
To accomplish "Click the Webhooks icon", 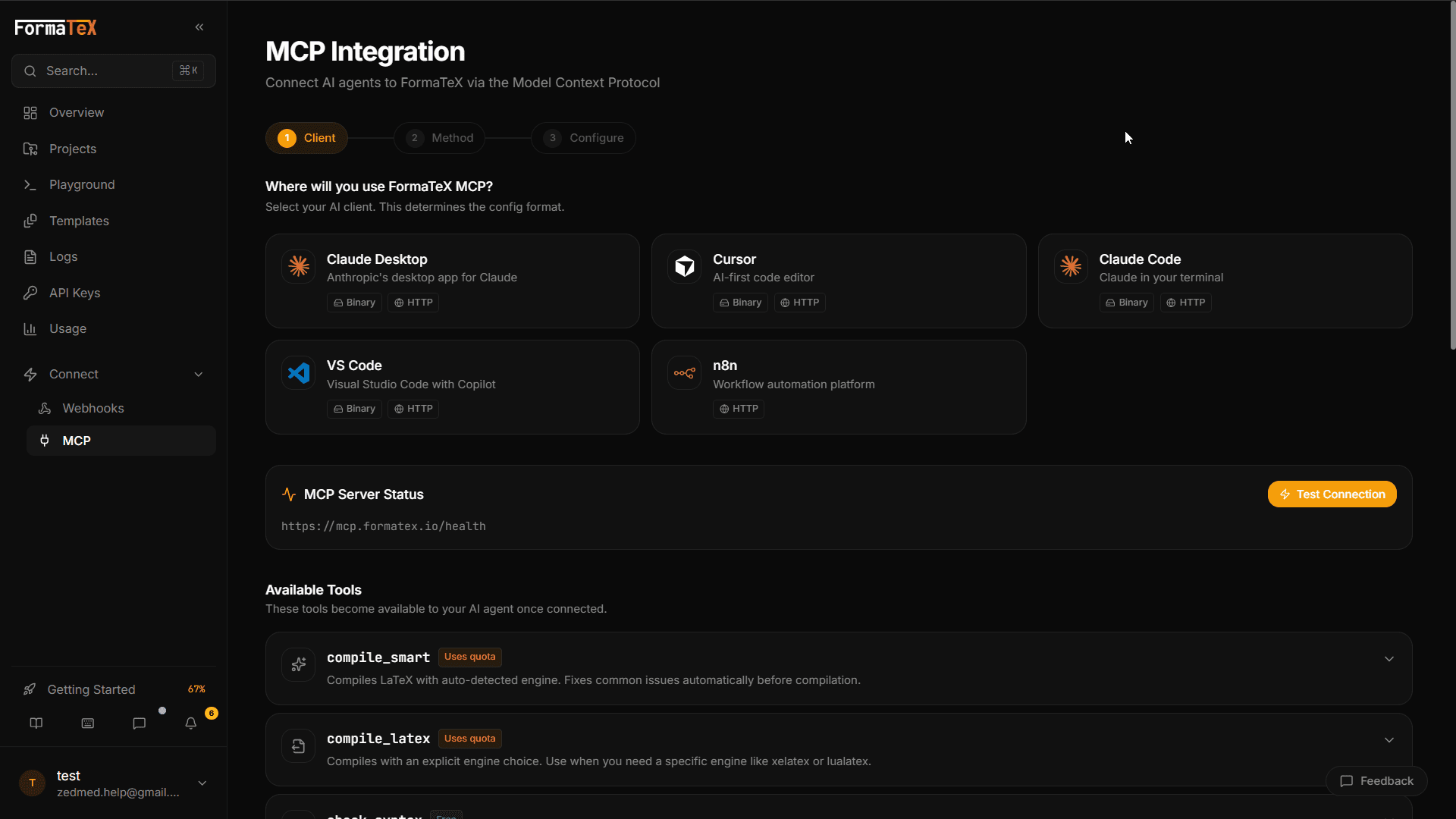I will pyautogui.click(x=45, y=409).
